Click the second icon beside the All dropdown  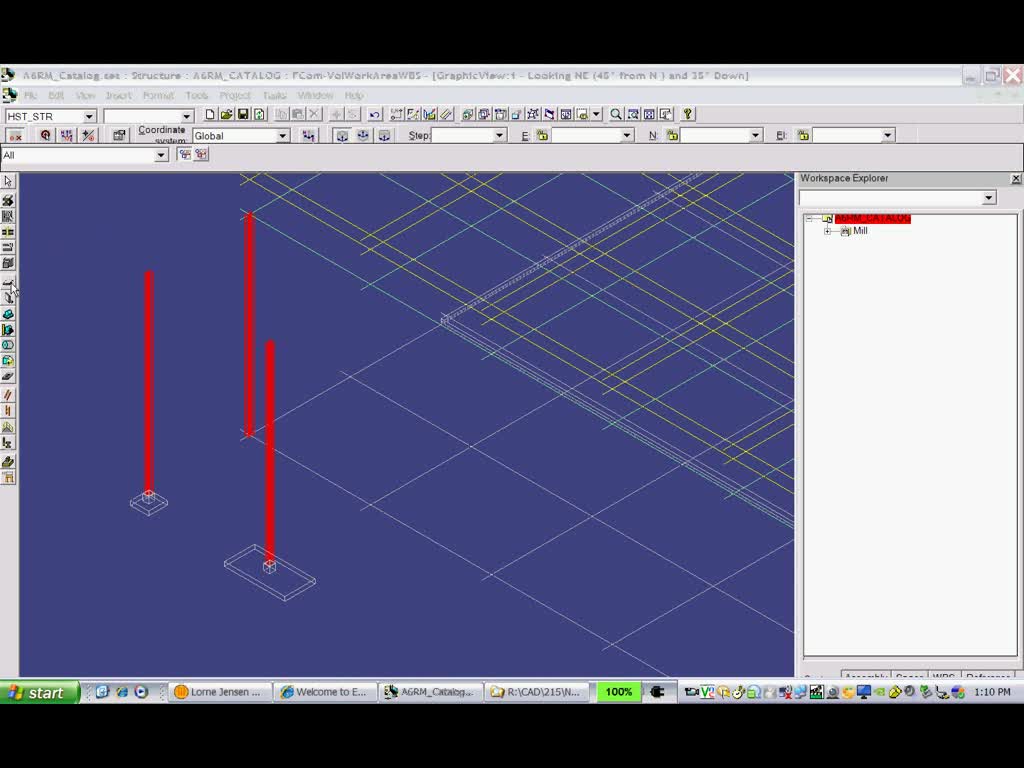[201, 155]
